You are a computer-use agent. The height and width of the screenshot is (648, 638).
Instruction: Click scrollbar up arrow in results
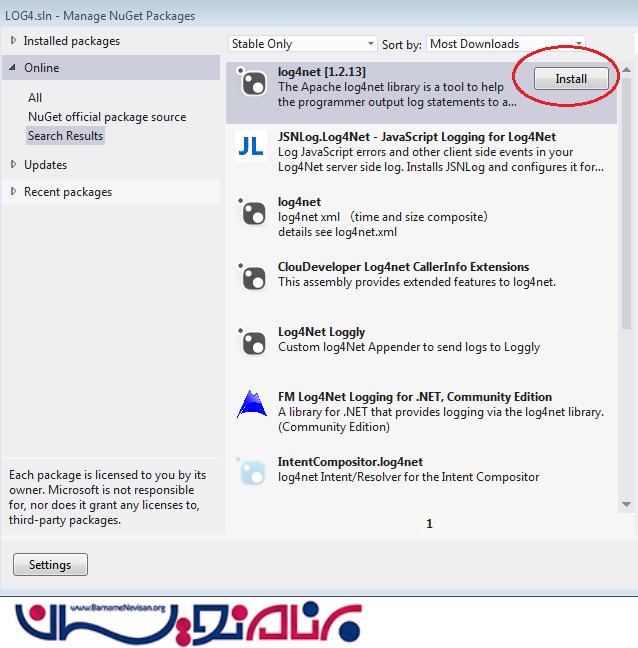tap(626, 70)
